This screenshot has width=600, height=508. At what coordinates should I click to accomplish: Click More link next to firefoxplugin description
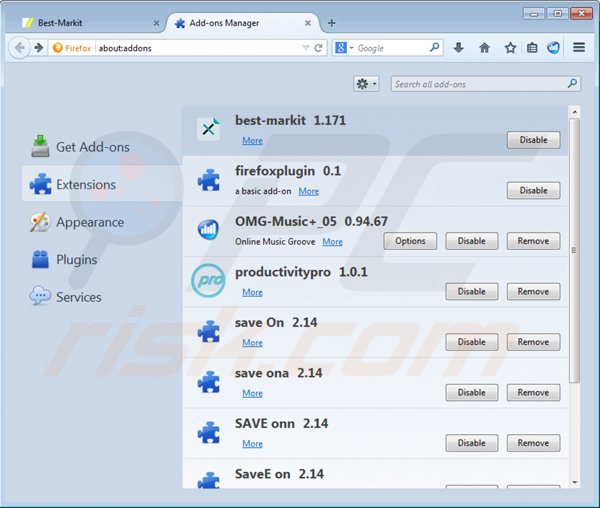tap(308, 191)
